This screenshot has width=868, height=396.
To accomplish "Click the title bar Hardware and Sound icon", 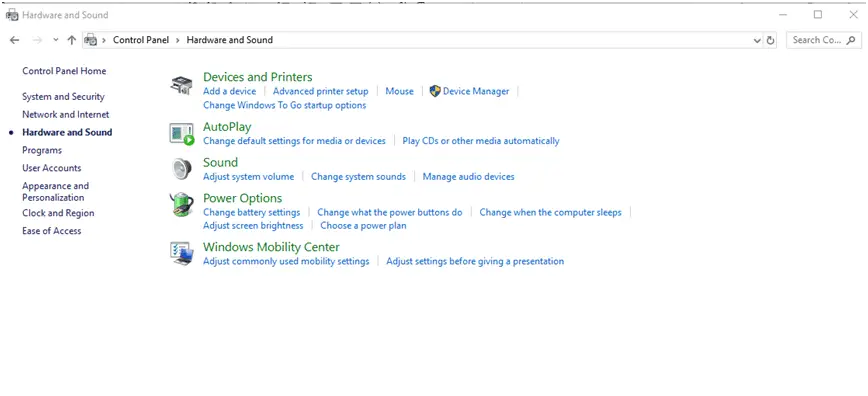I will (12, 15).
